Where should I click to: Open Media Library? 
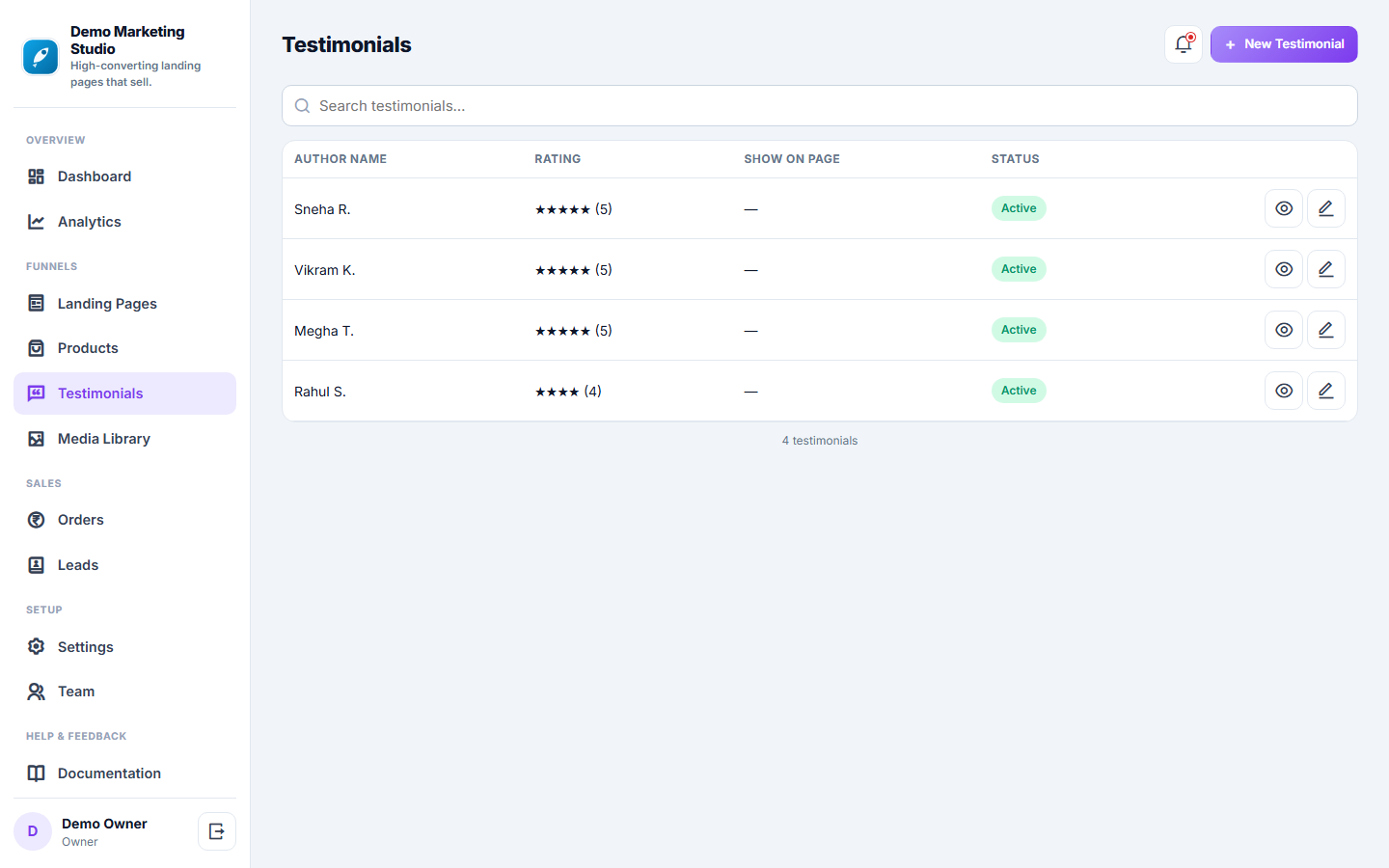tap(125, 439)
